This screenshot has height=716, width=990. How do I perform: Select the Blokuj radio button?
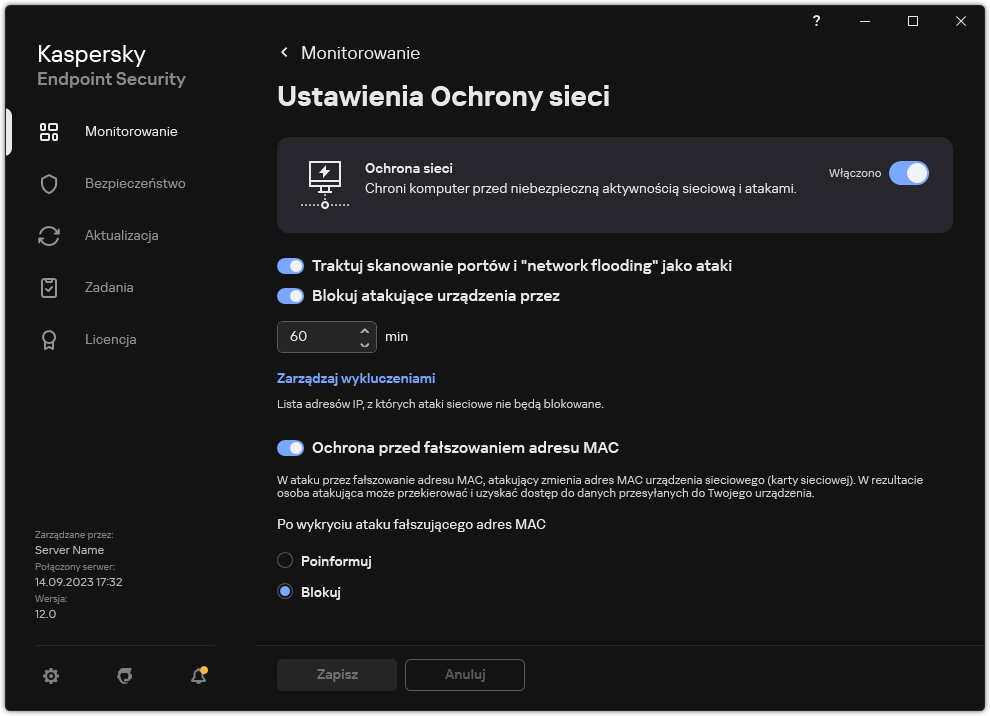tap(283, 592)
